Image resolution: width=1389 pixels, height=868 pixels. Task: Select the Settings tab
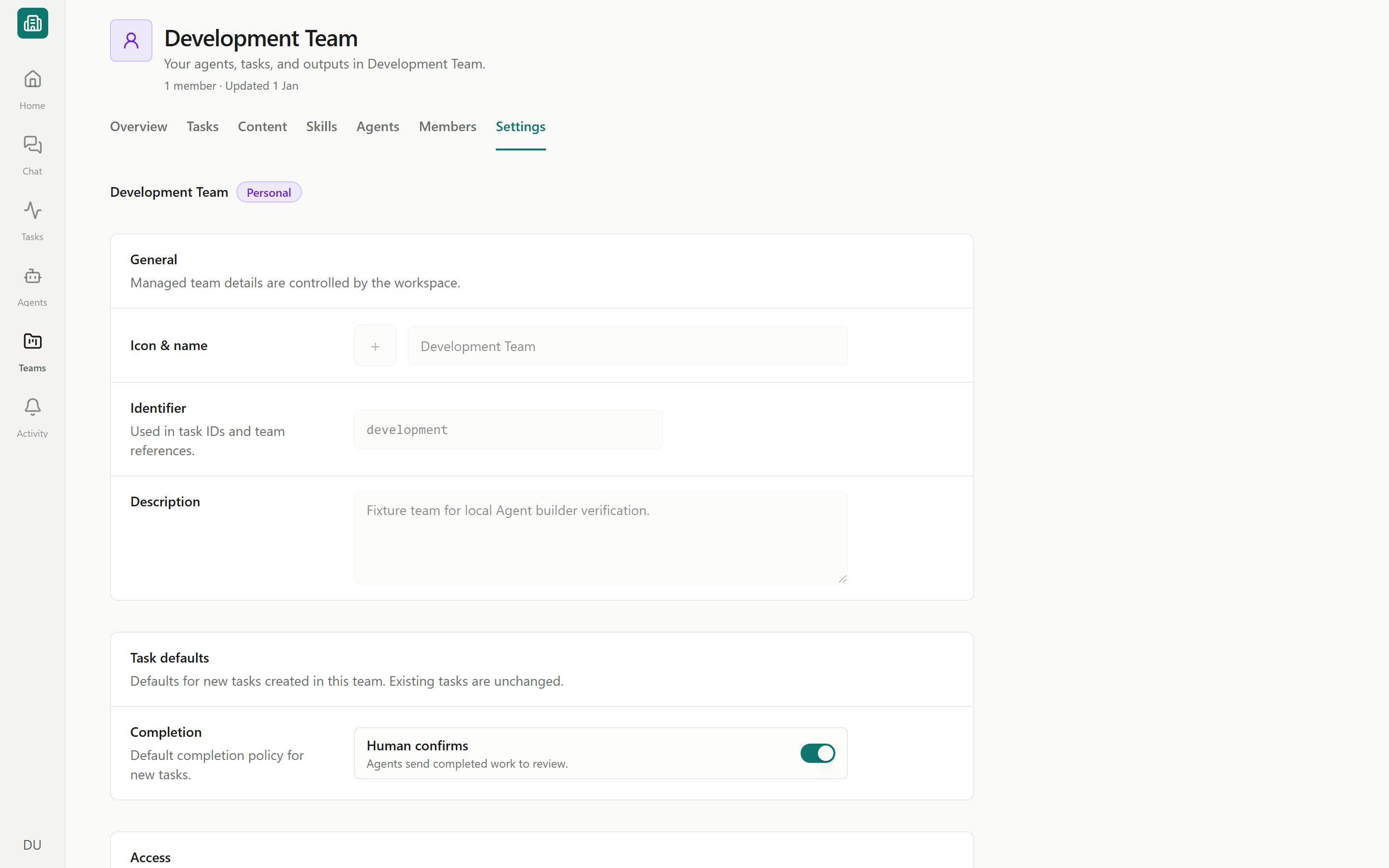pos(520,126)
